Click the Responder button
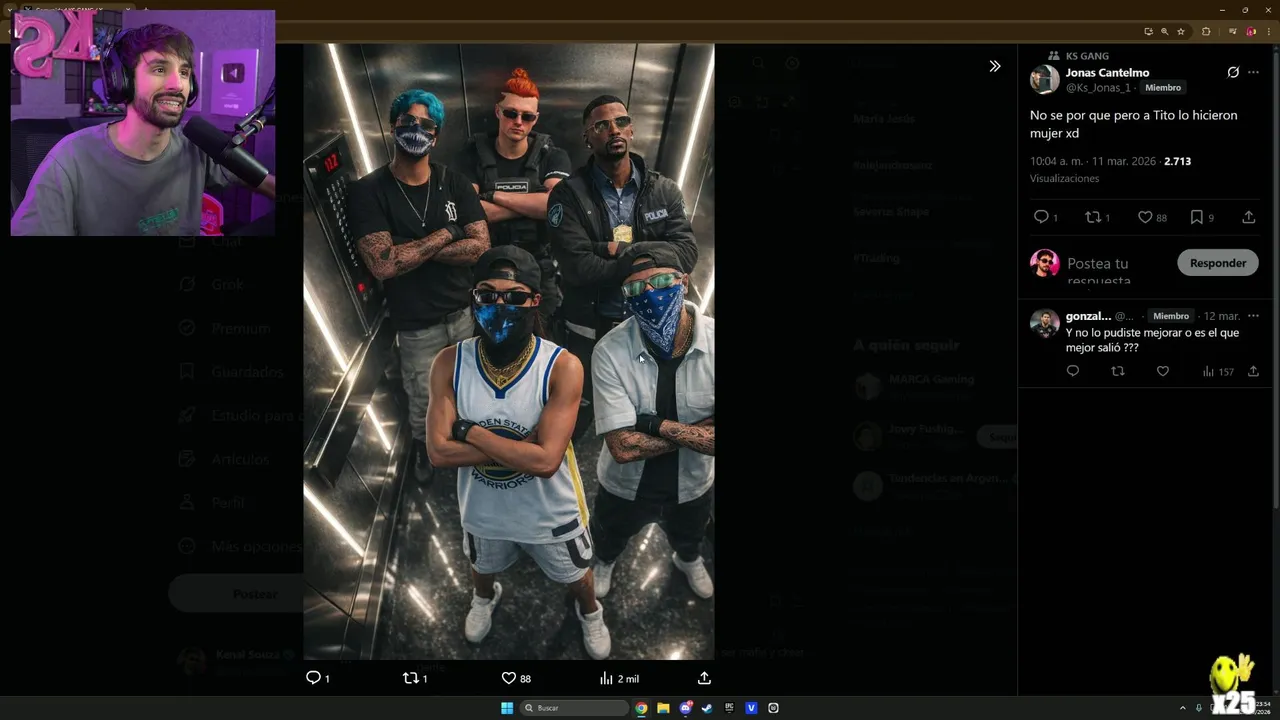 tap(1218, 263)
